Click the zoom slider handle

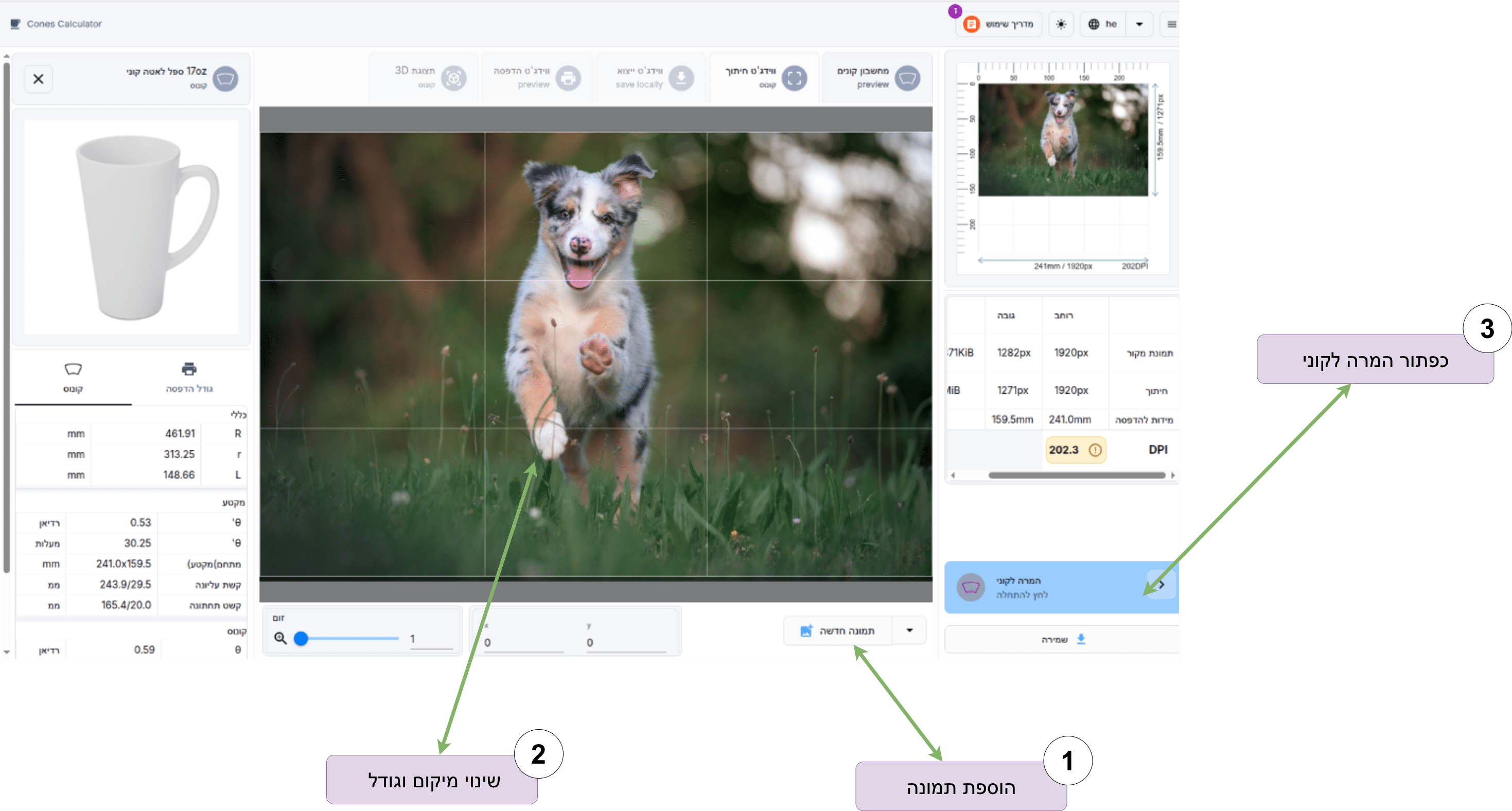(x=301, y=639)
